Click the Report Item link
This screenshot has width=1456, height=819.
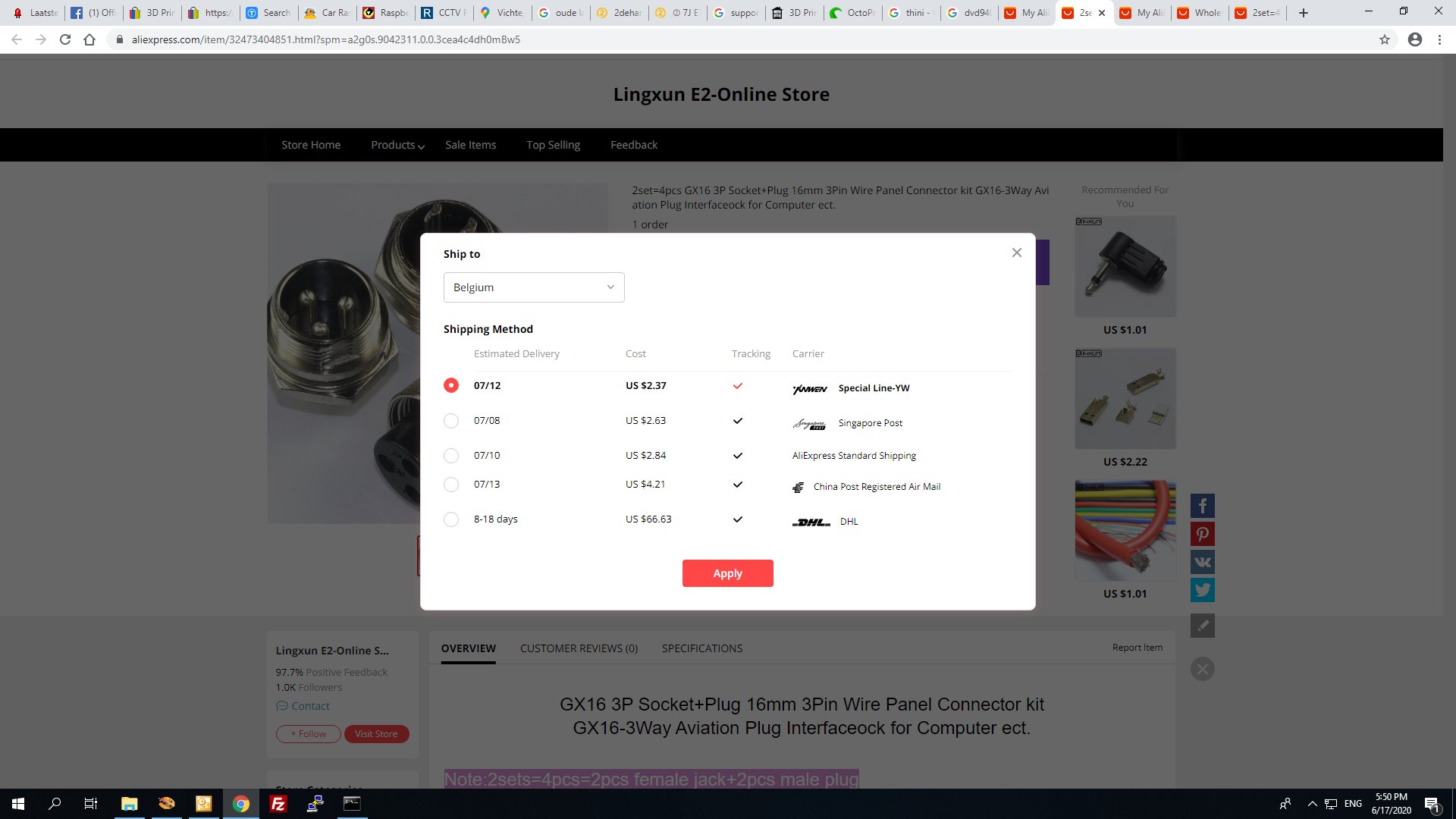pyautogui.click(x=1137, y=648)
